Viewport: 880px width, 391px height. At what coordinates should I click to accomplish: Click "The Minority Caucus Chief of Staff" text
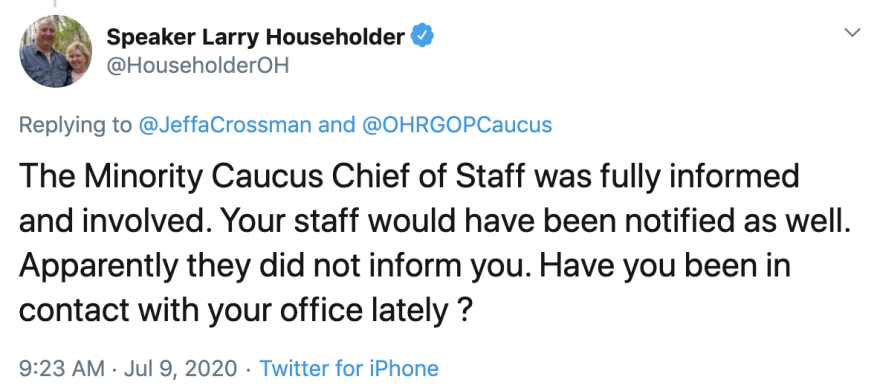tap(274, 177)
